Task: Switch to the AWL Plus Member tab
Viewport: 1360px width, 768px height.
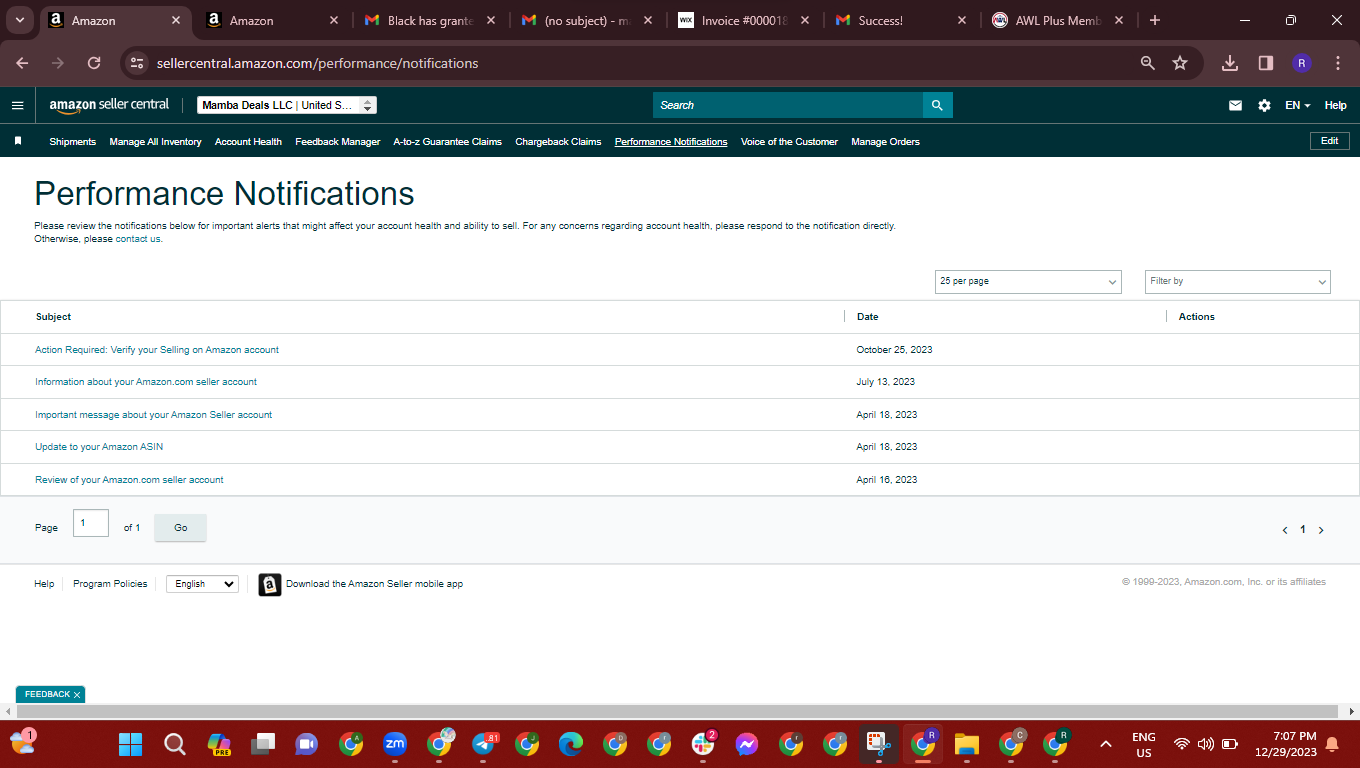Action: click(x=1057, y=20)
